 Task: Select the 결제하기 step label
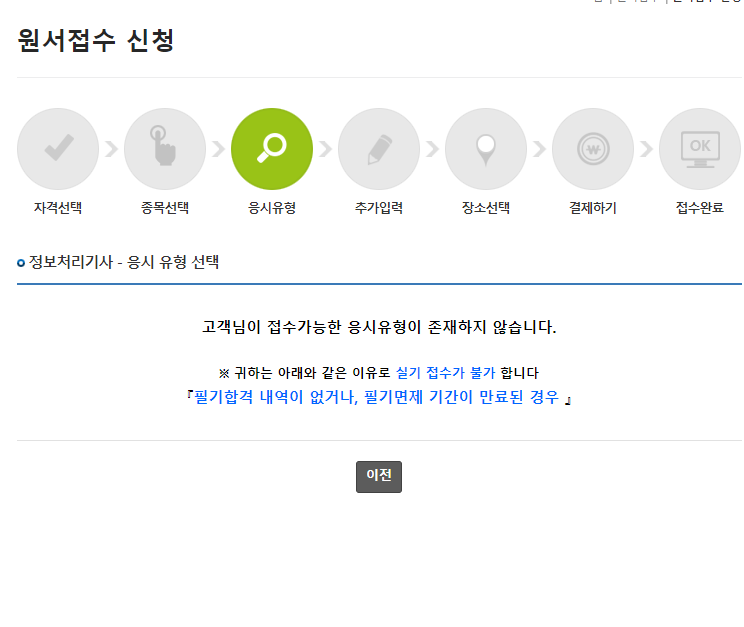(593, 208)
